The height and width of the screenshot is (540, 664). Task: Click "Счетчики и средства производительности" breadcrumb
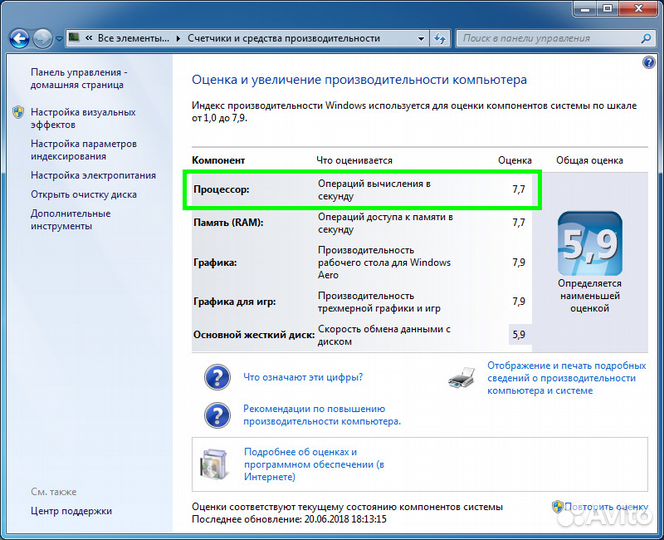[284, 38]
